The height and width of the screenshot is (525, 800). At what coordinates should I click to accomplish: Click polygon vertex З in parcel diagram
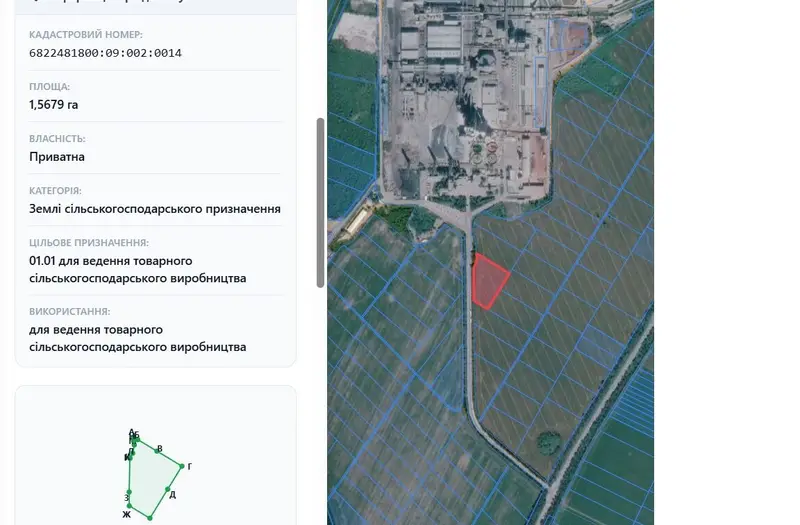pos(129,492)
